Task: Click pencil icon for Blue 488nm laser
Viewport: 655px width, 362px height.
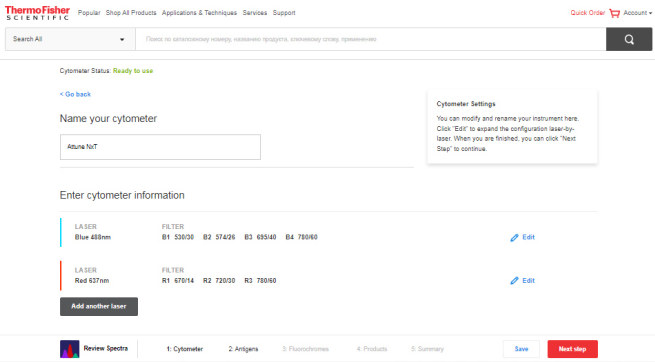Action: coord(514,238)
